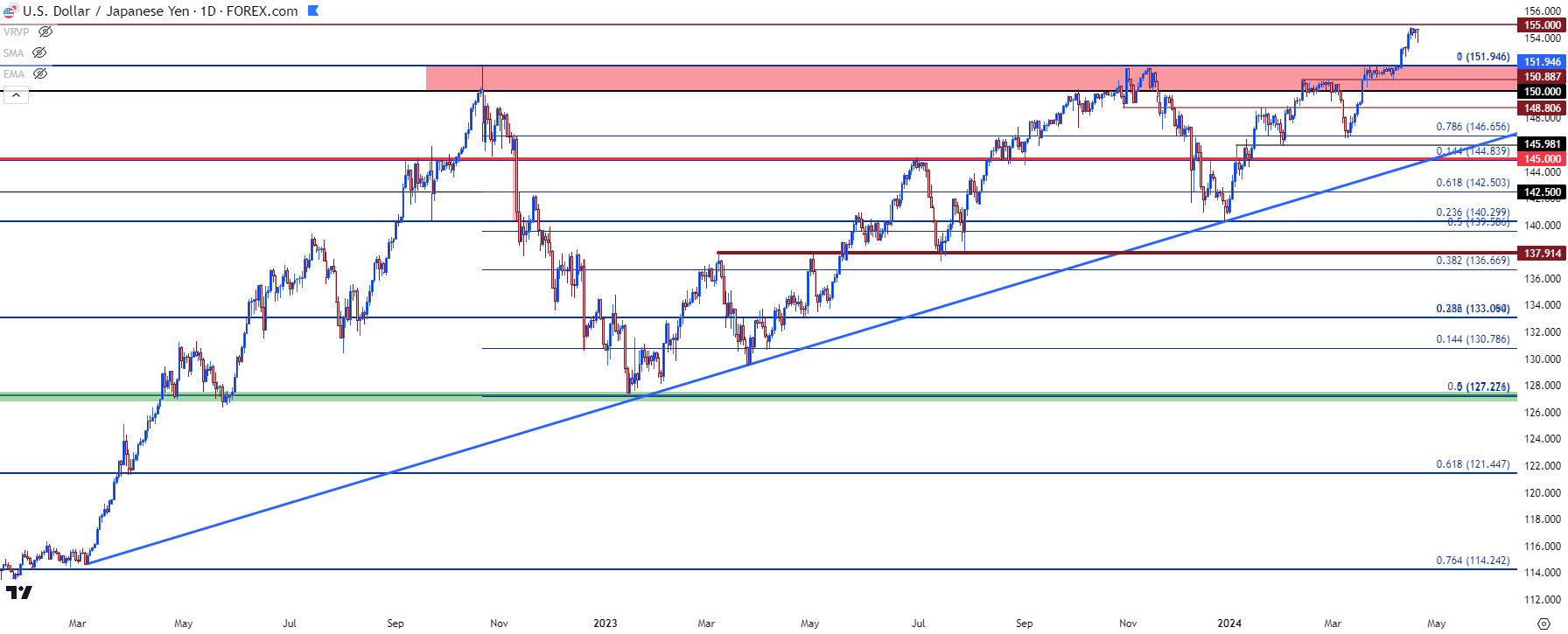Show the VRVP indicator via its eye icon

coord(45,31)
